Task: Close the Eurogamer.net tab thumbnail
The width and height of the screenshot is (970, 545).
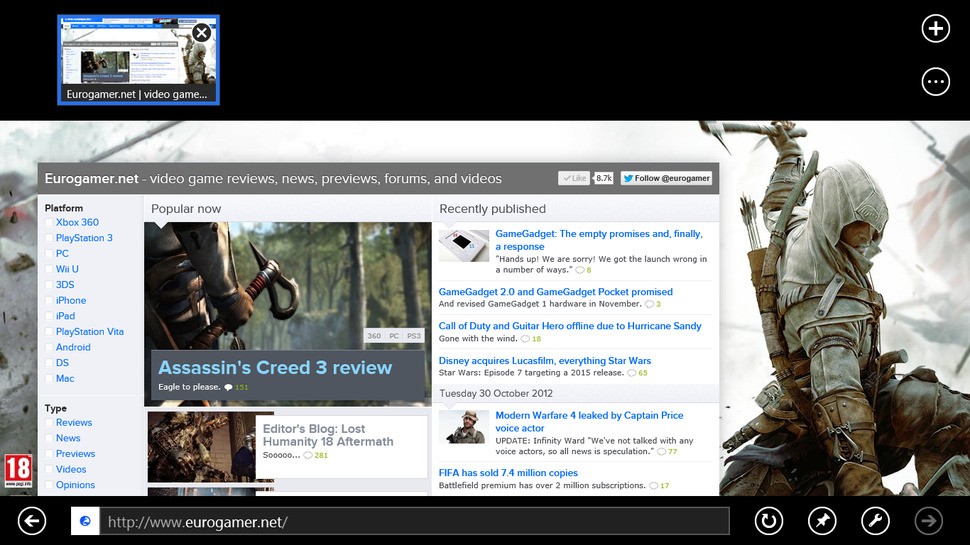Action: [x=201, y=33]
